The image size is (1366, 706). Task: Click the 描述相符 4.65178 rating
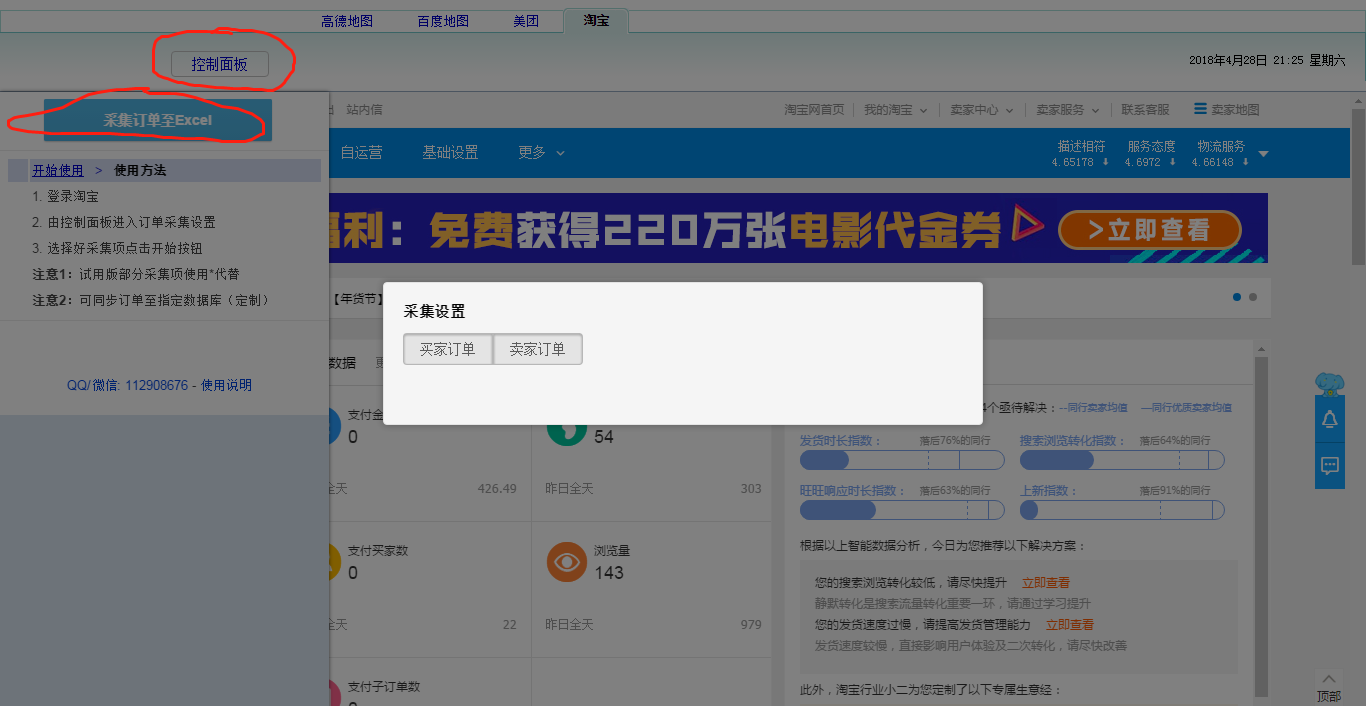(x=1081, y=154)
